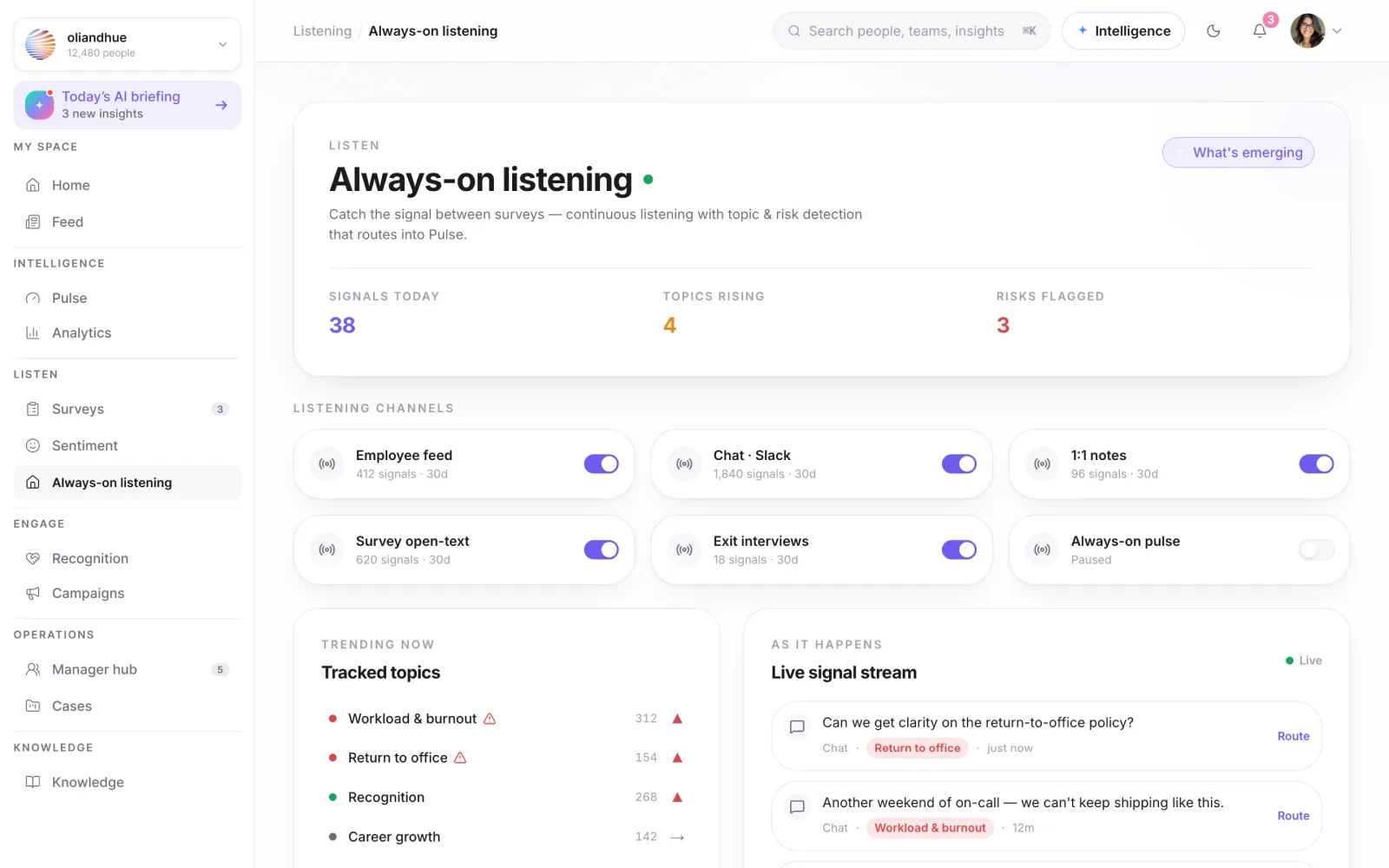The width and height of the screenshot is (1389, 868).
Task: Click the 1:1 notes broadcast icon
Action: 1043,464
